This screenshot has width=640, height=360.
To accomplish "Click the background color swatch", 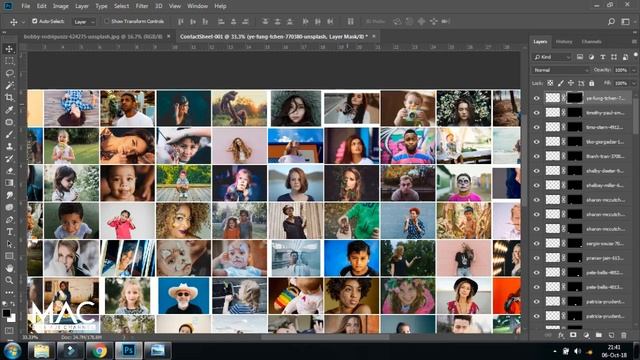I will click(12, 318).
